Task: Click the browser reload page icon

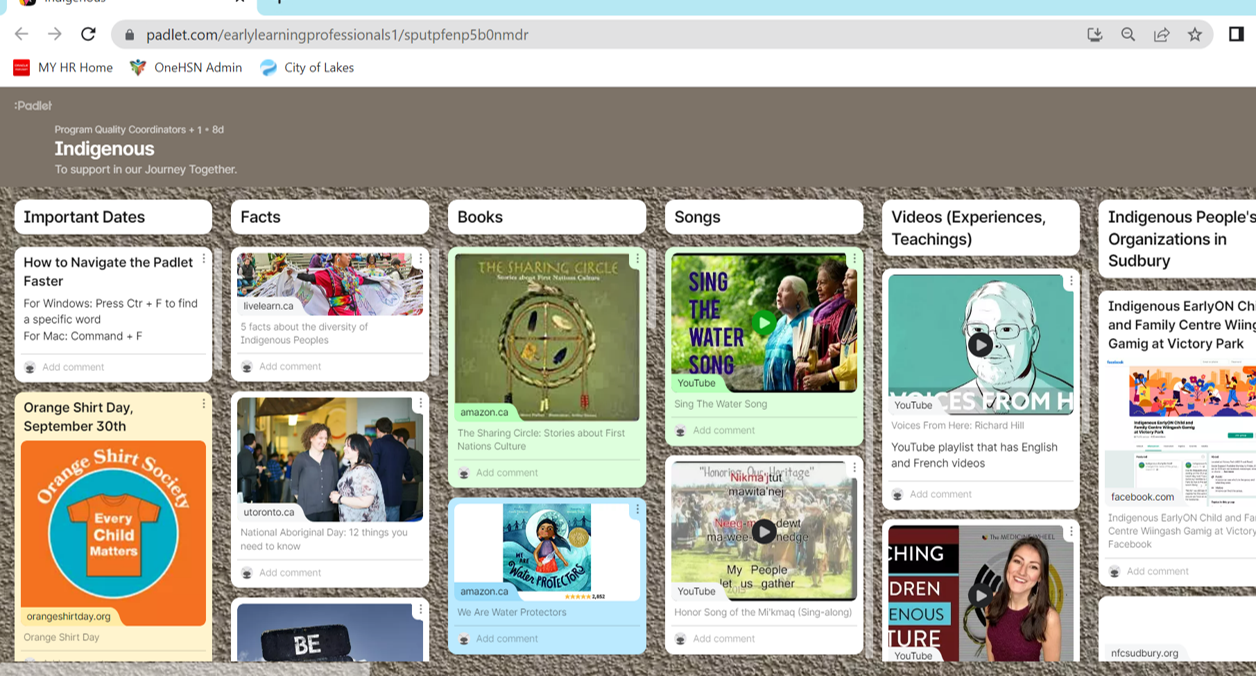Action: tap(88, 34)
